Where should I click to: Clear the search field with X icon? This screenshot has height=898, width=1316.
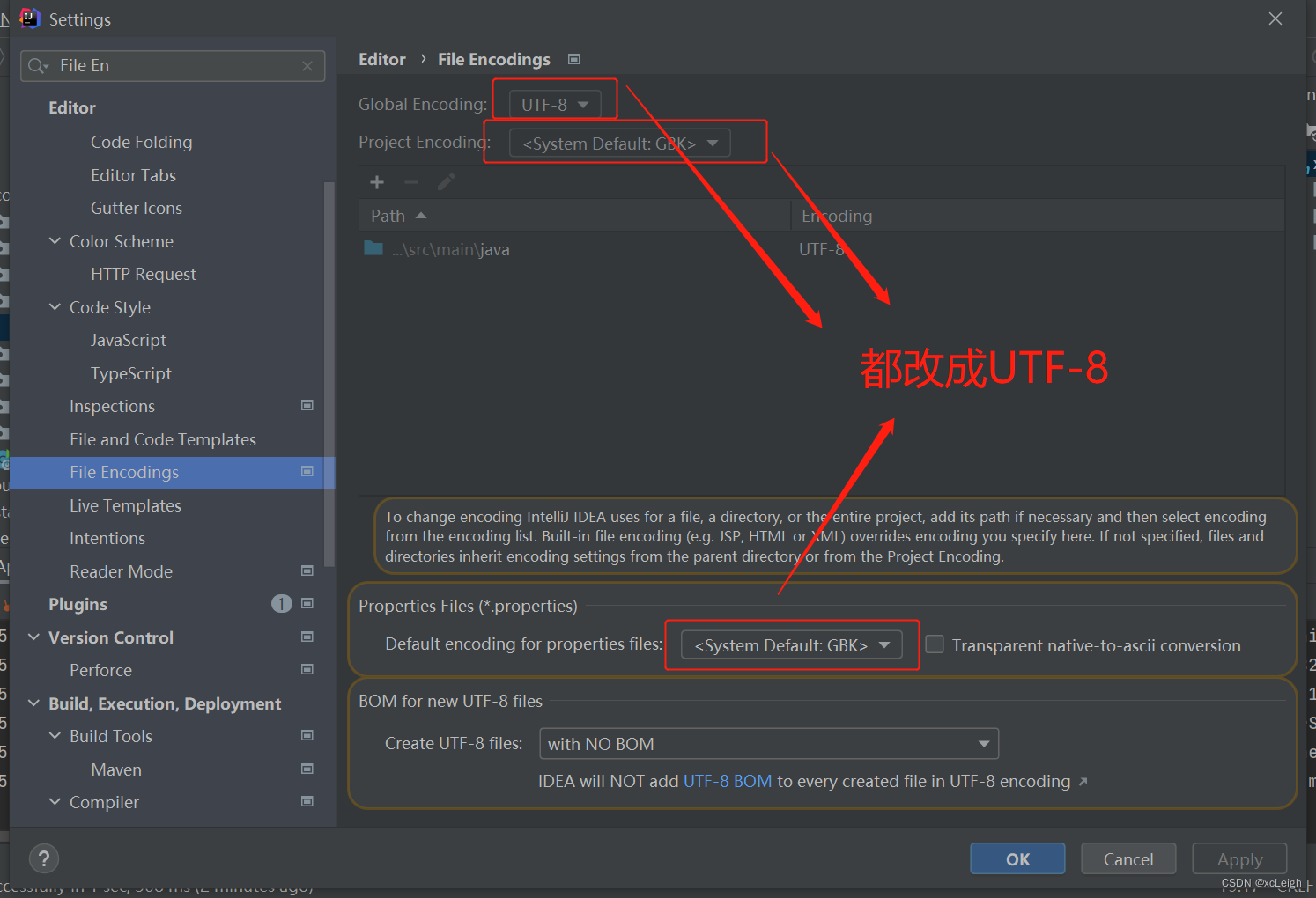click(307, 66)
